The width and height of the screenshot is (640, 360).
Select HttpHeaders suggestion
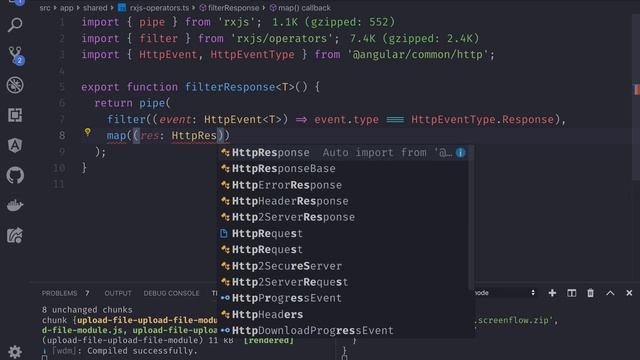[342, 314]
